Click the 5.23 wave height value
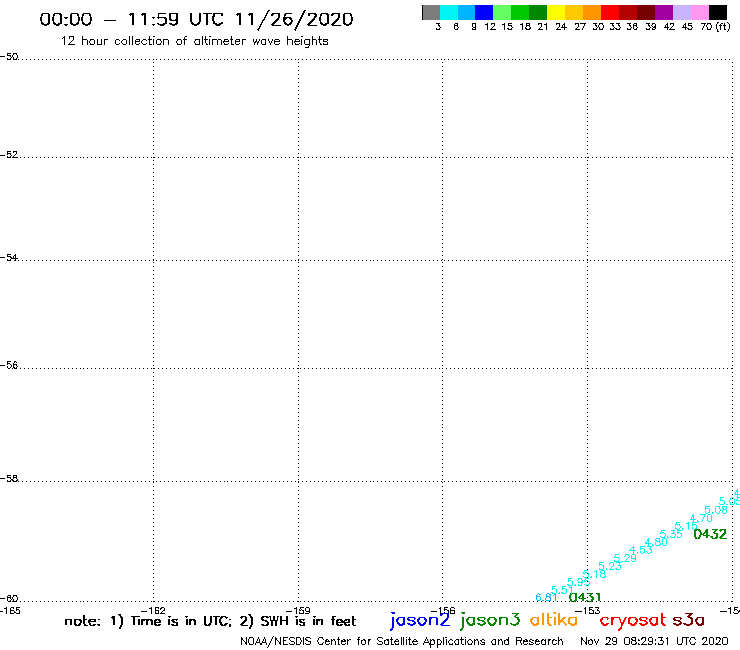This screenshot has width=740, height=650. coord(610,566)
